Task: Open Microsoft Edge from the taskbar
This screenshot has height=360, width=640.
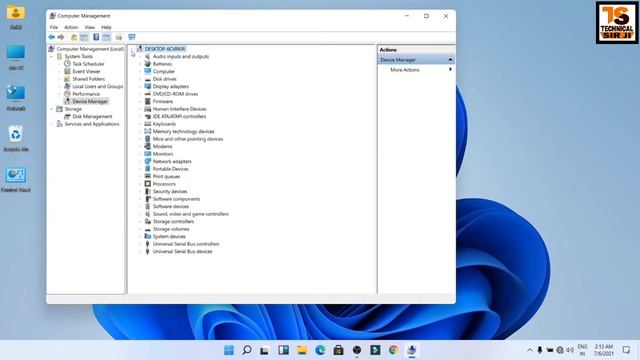Action: [320, 350]
